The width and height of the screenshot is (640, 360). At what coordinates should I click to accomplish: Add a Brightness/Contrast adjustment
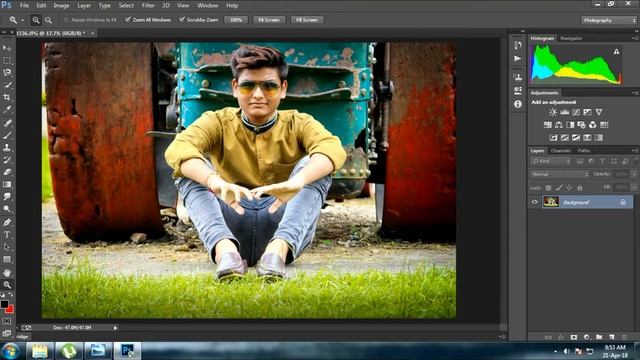pyautogui.click(x=553, y=112)
